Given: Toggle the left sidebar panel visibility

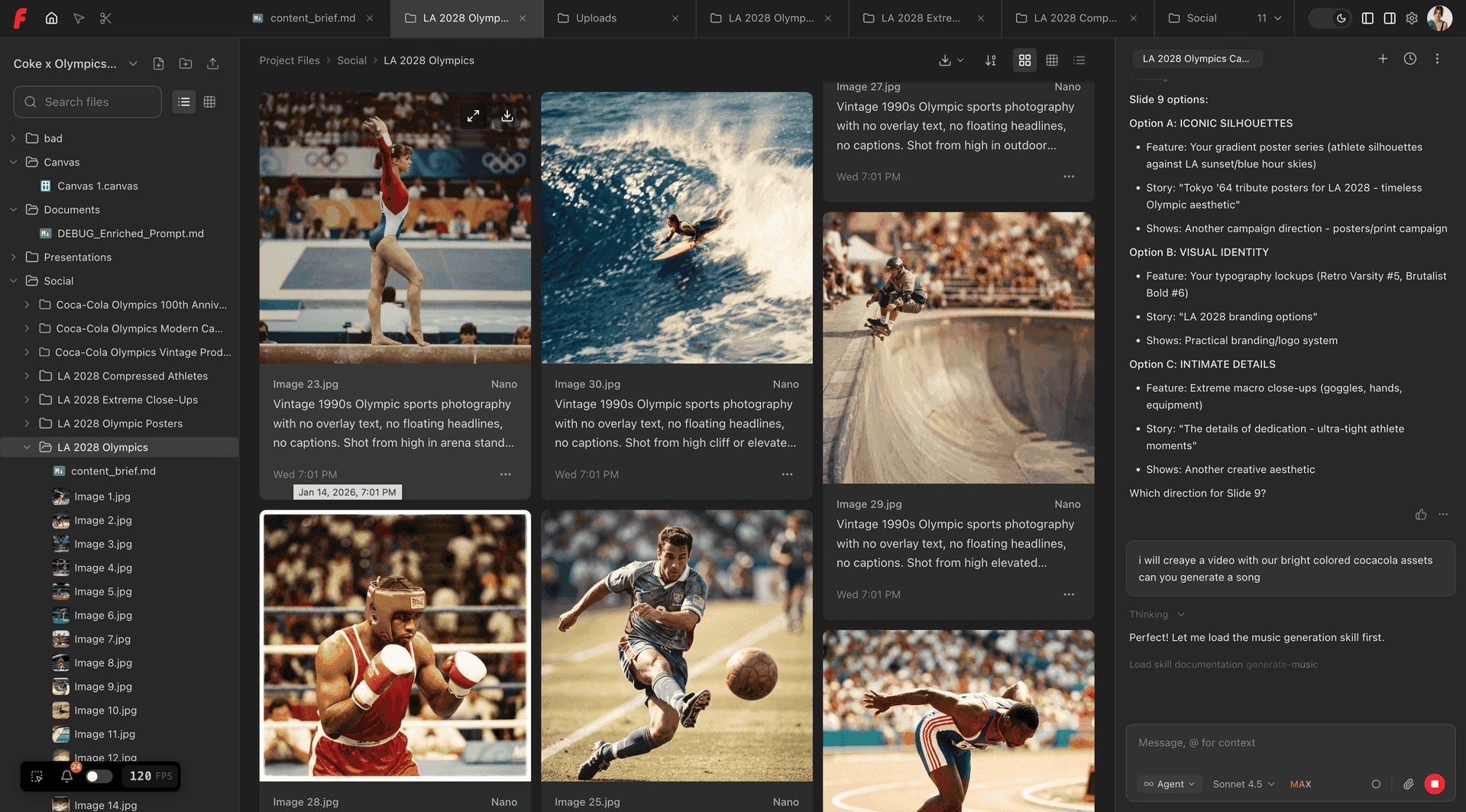Looking at the screenshot, I should (x=1367, y=18).
